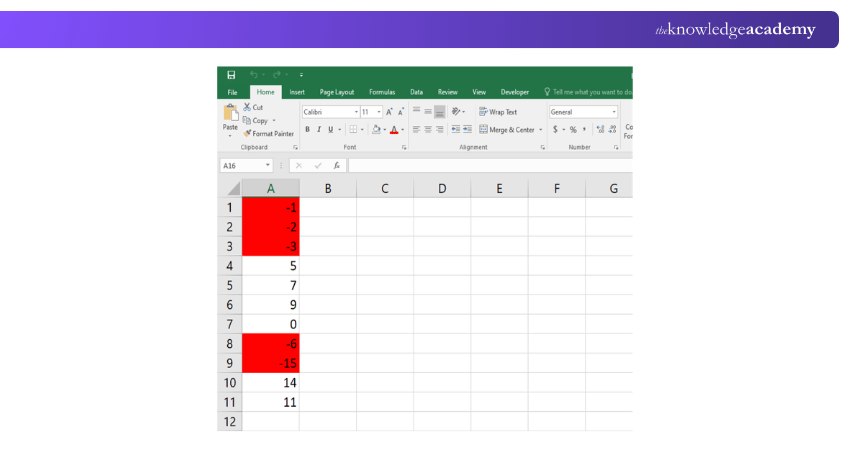
Task: Open Font group dialog launcher
Action: tap(404, 147)
